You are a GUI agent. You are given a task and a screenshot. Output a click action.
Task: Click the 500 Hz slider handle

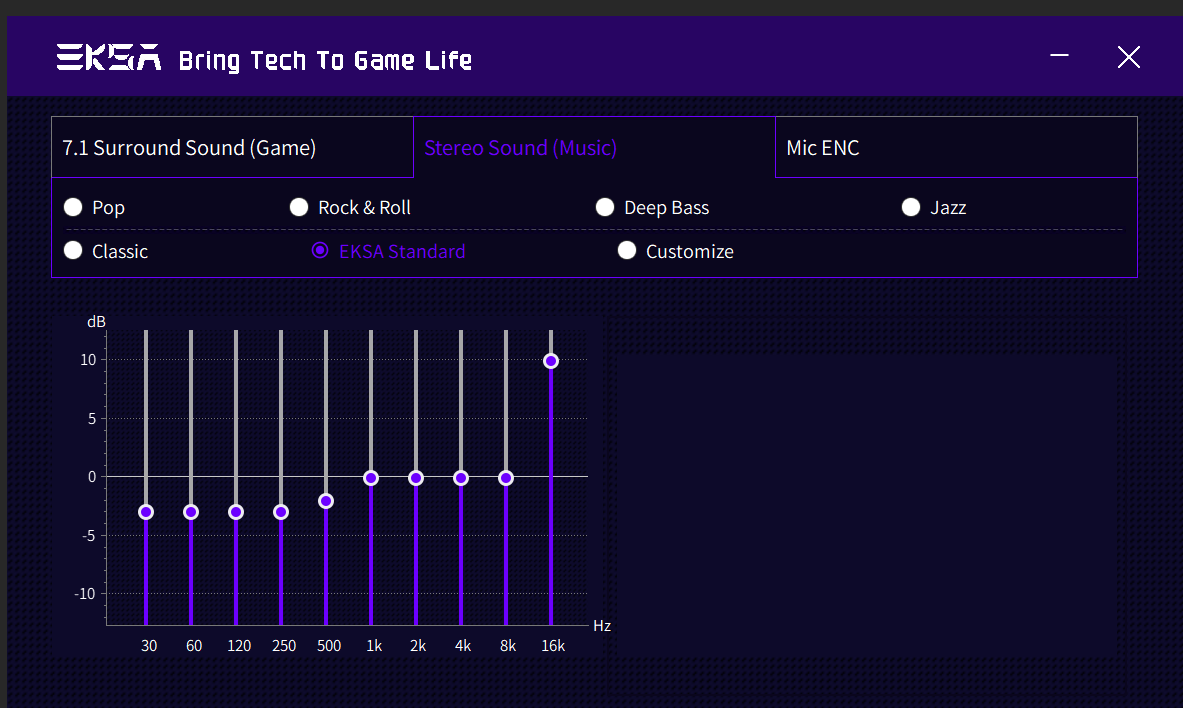tap(326, 501)
